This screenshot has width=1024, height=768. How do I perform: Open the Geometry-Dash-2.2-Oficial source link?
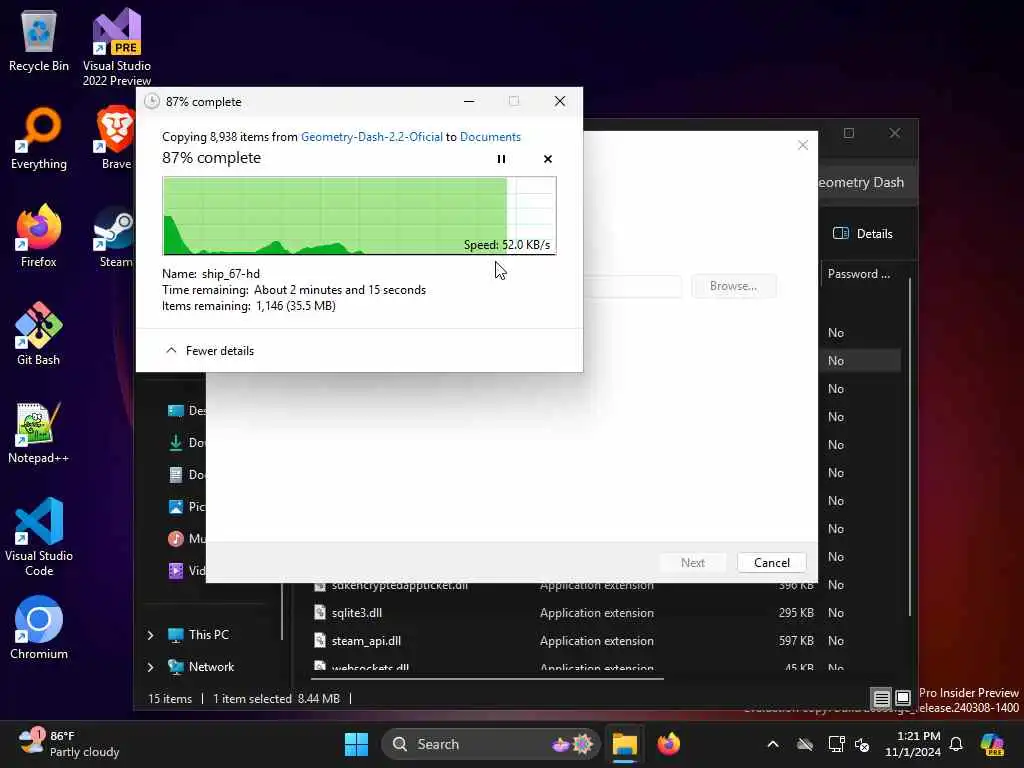pos(372,136)
